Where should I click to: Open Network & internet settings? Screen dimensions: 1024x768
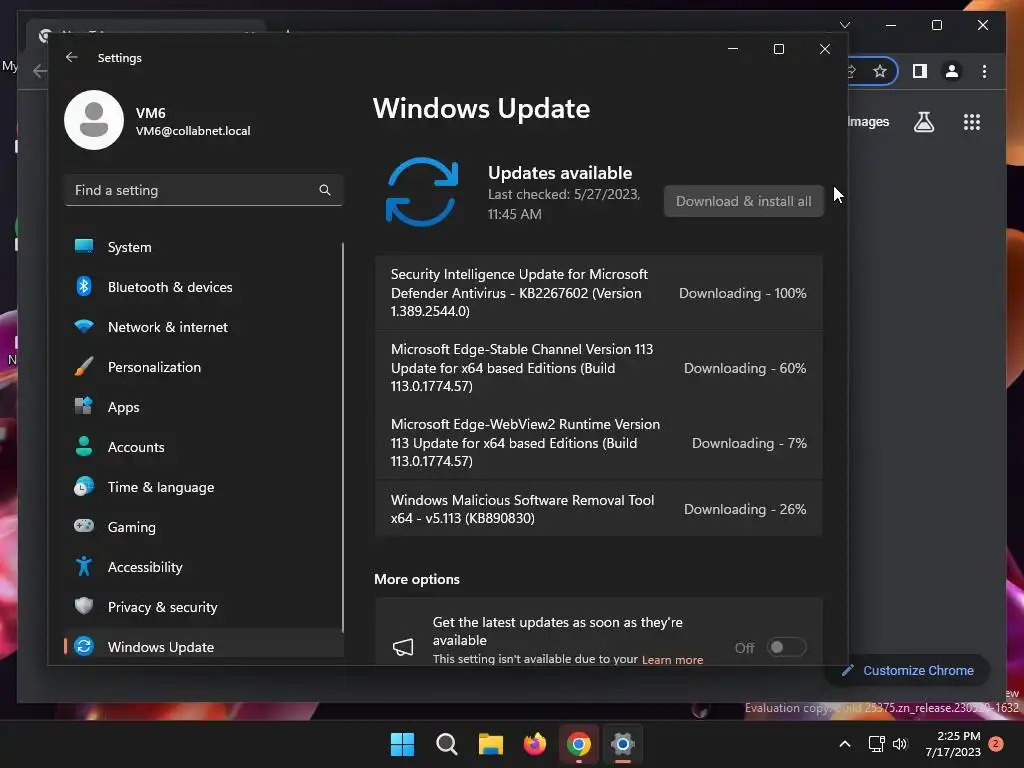point(203,327)
